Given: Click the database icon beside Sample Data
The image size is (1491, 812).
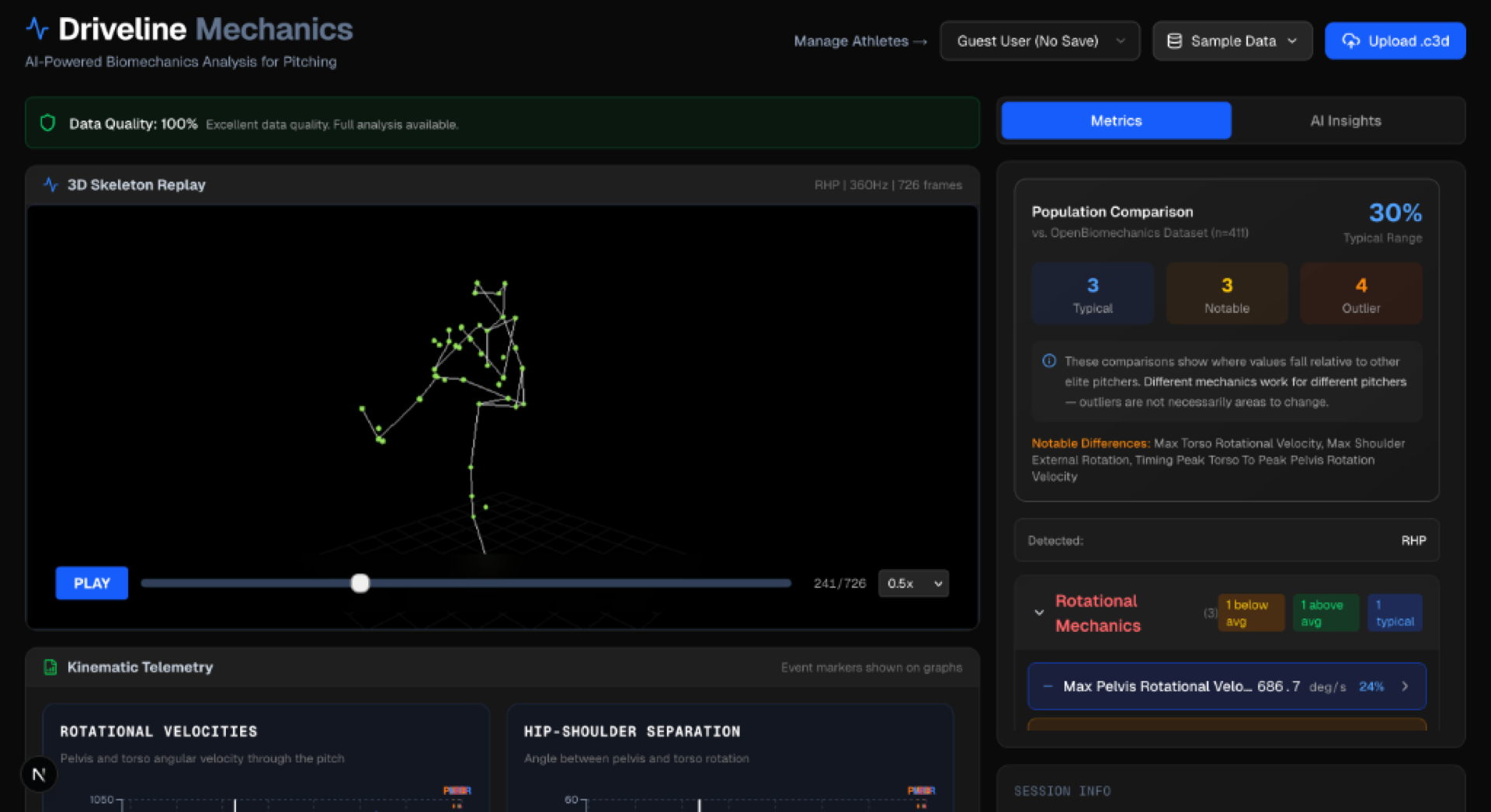Looking at the screenshot, I should (1175, 40).
